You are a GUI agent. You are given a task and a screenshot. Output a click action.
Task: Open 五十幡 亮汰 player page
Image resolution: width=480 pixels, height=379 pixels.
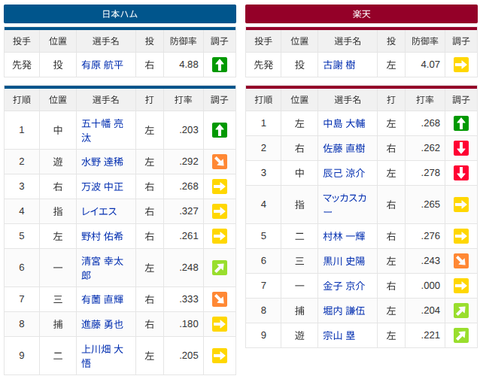102,130
